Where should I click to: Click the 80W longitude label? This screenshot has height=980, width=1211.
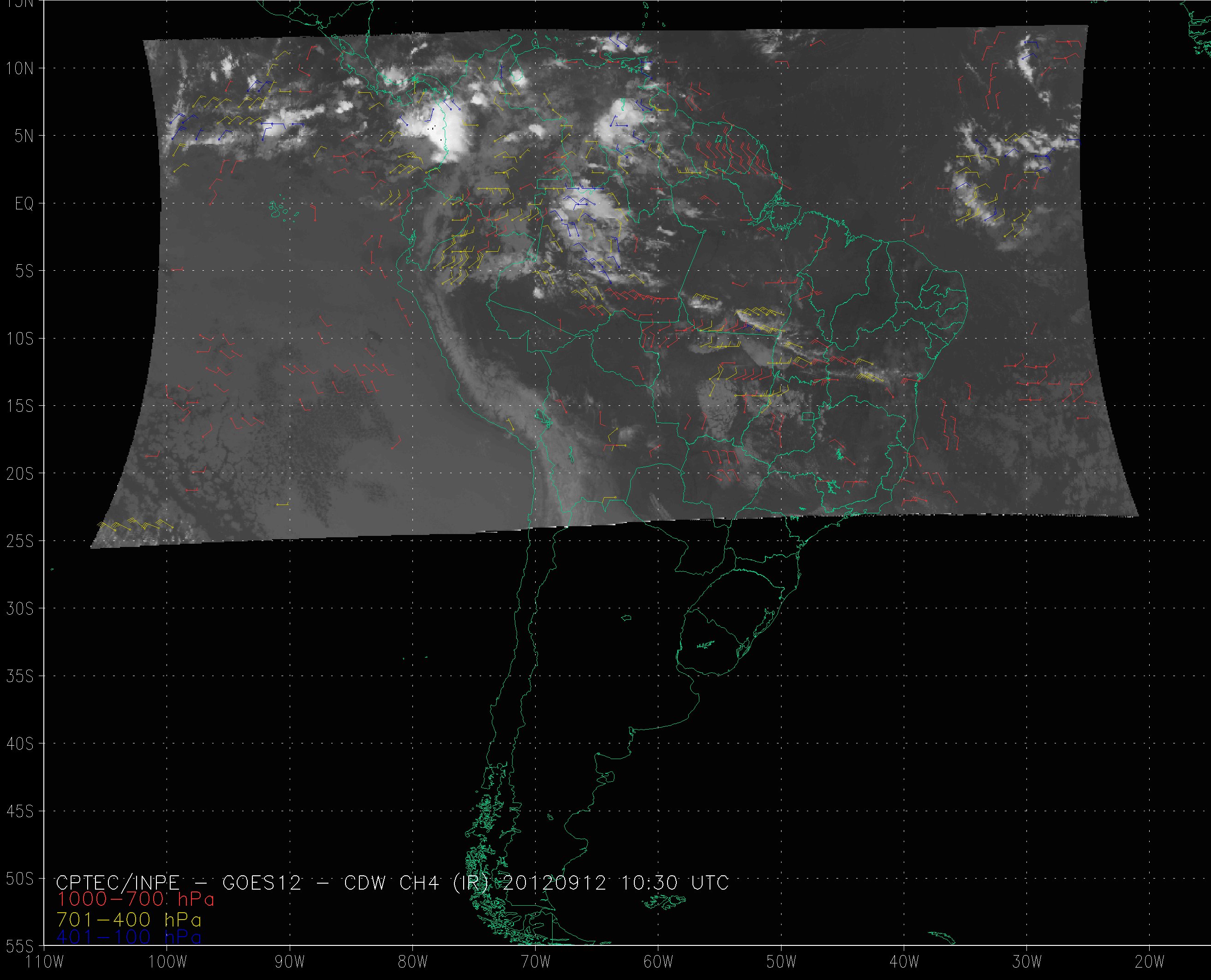pyautogui.click(x=413, y=962)
